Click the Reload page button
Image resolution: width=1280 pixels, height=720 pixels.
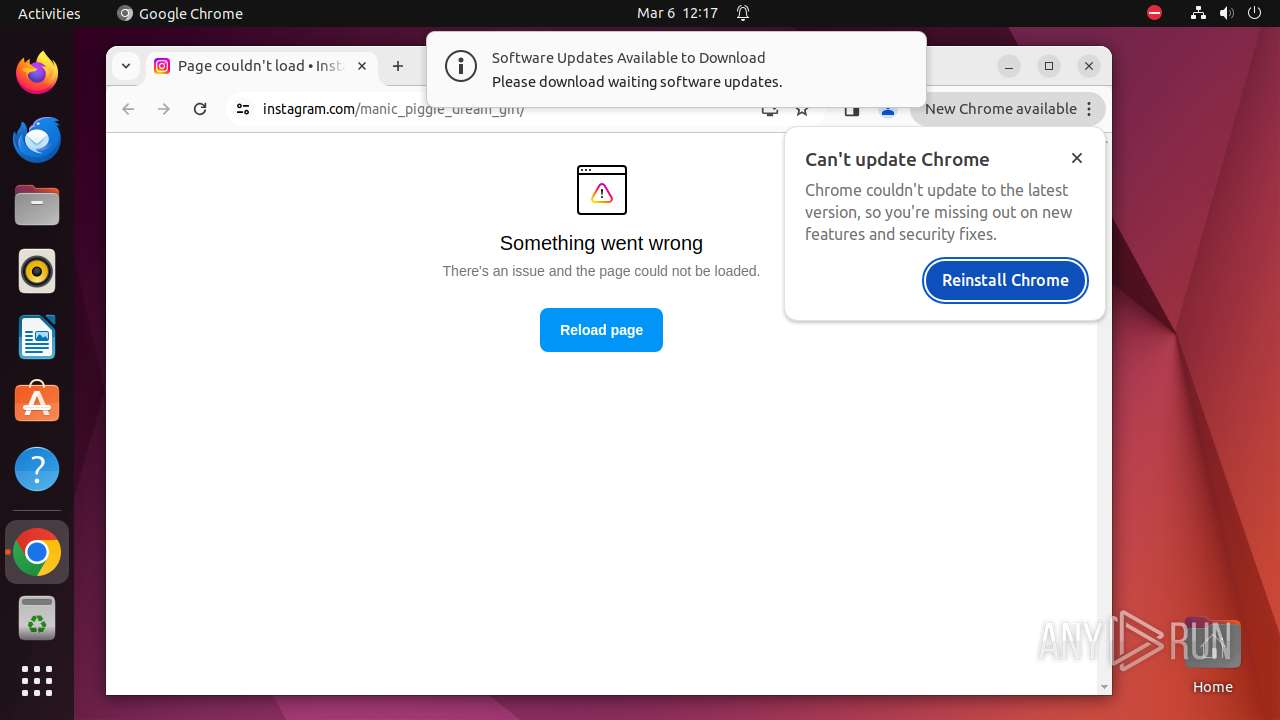pos(601,330)
